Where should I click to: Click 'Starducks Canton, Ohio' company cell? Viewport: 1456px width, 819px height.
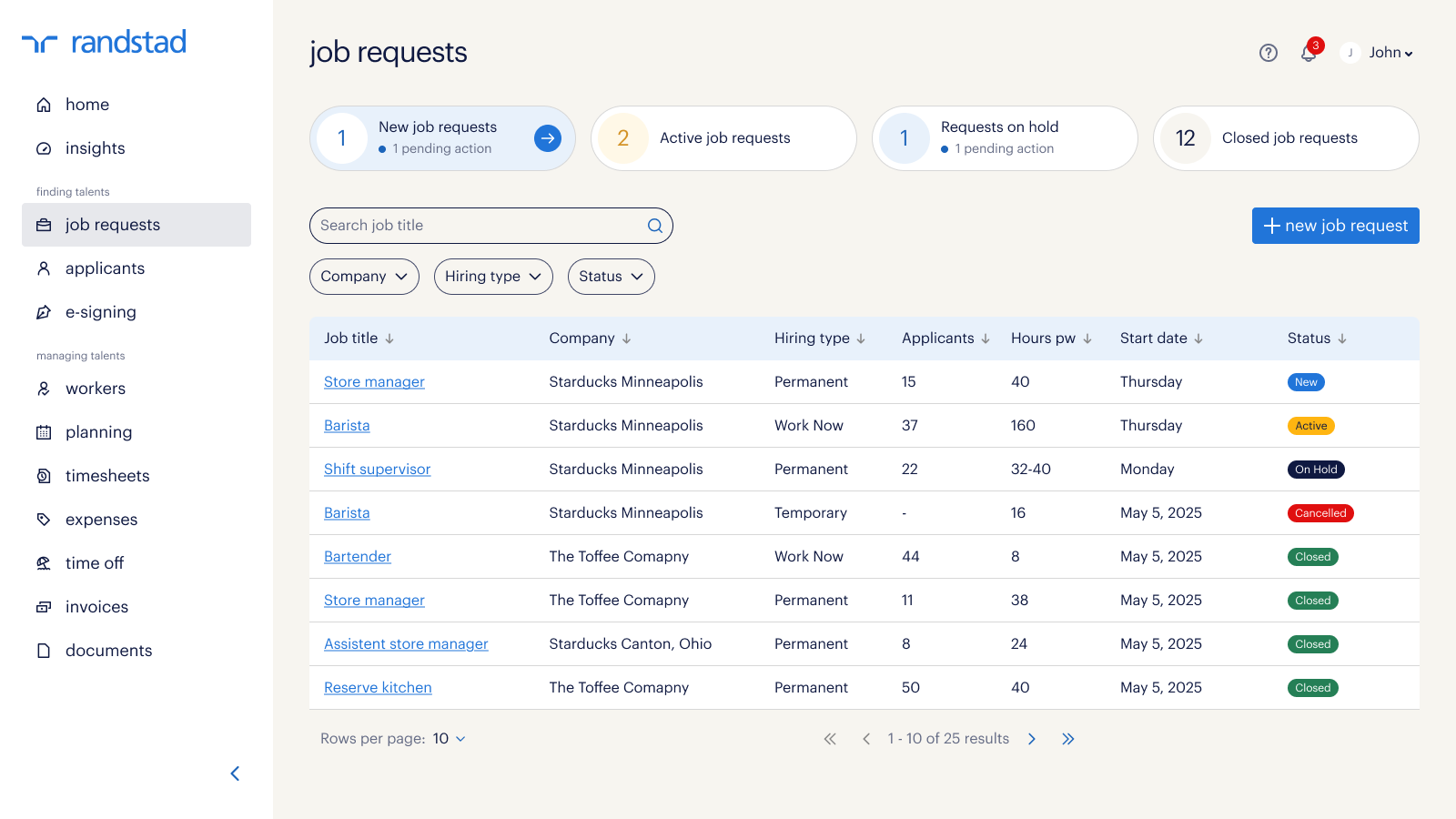pyautogui.click(x=630, y=644)
